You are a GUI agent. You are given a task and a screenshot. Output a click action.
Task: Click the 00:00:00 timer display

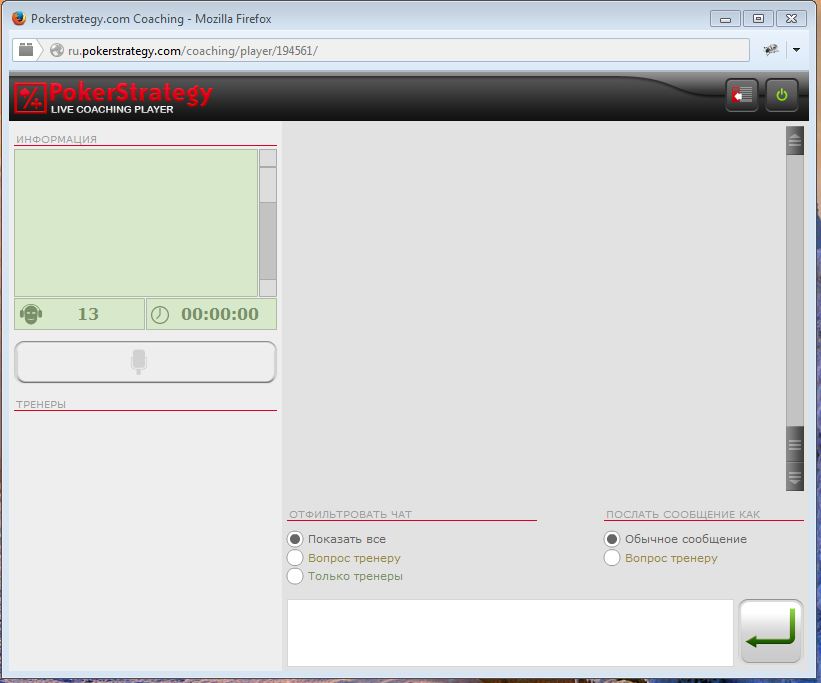(x=220, y=314)
